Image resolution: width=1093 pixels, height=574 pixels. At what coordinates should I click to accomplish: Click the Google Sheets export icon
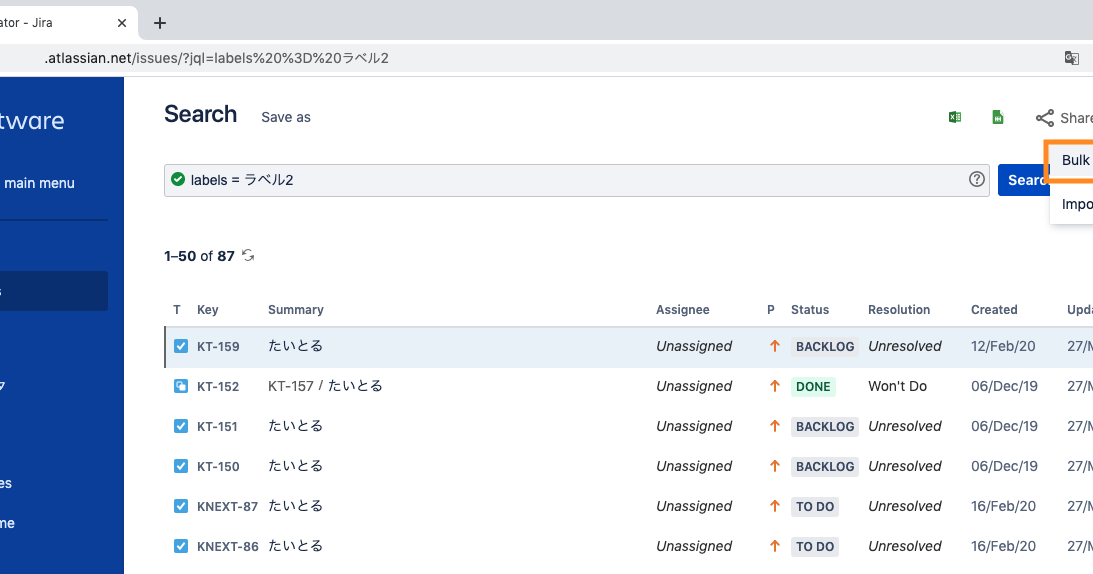tap(998, 117)
